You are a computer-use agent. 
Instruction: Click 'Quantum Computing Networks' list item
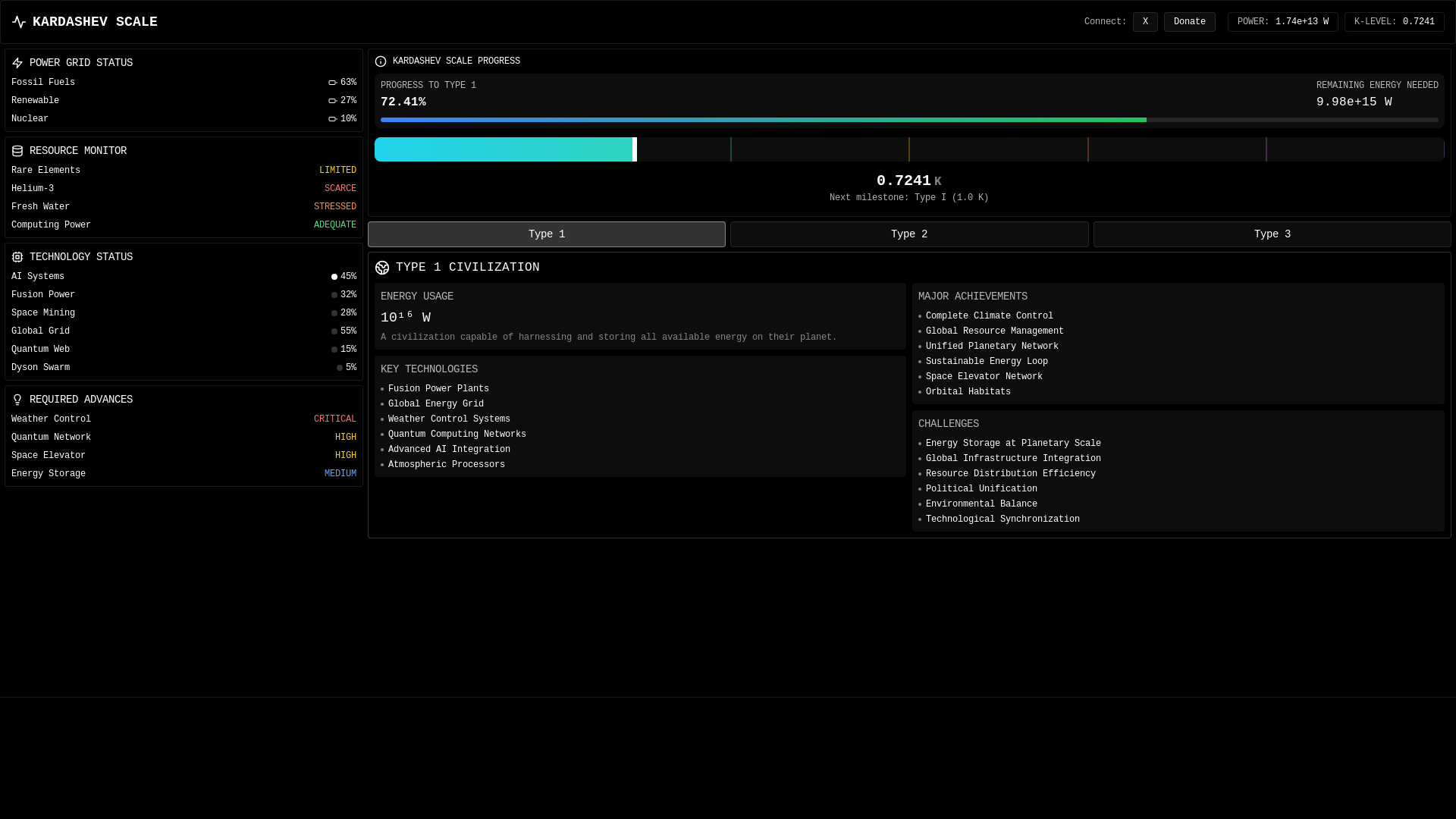point(457,435)
